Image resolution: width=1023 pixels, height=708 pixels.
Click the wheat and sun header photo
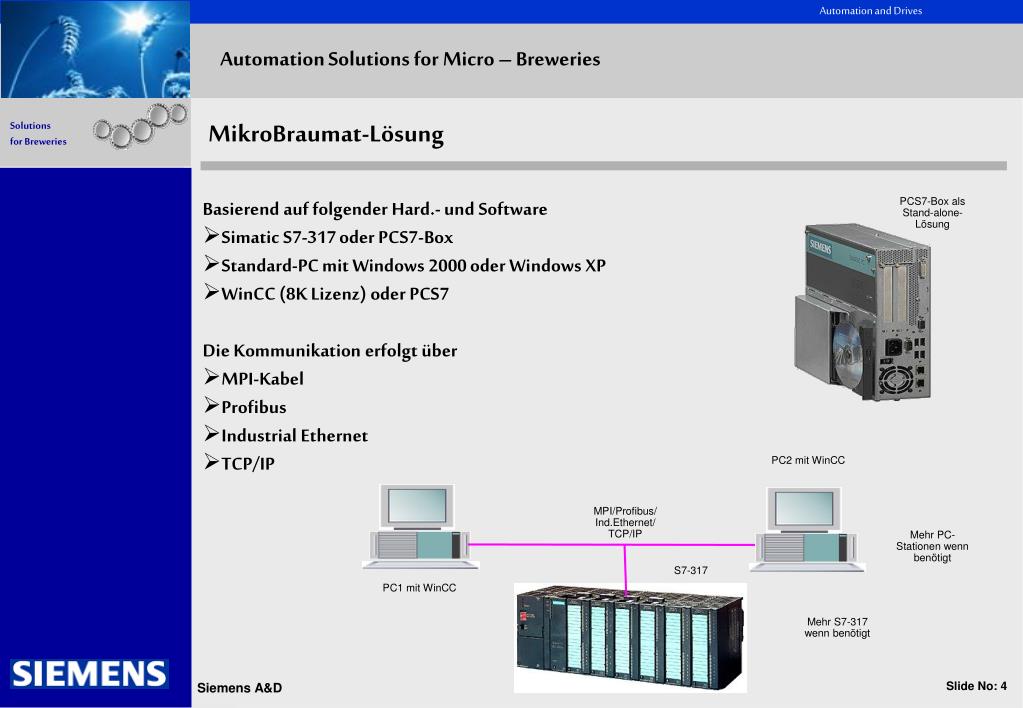coord(95,49)
